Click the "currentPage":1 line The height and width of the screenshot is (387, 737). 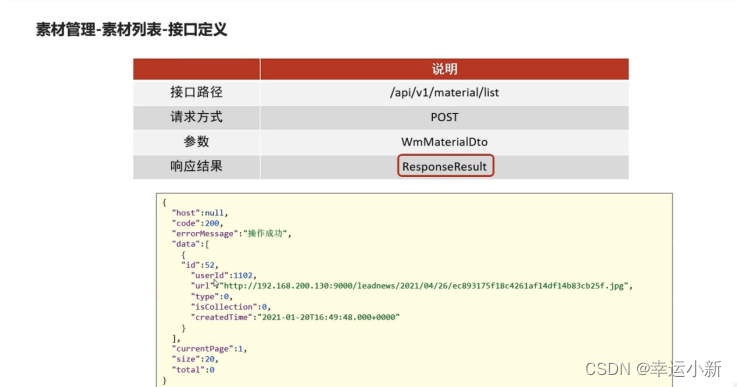pos(209,349)
